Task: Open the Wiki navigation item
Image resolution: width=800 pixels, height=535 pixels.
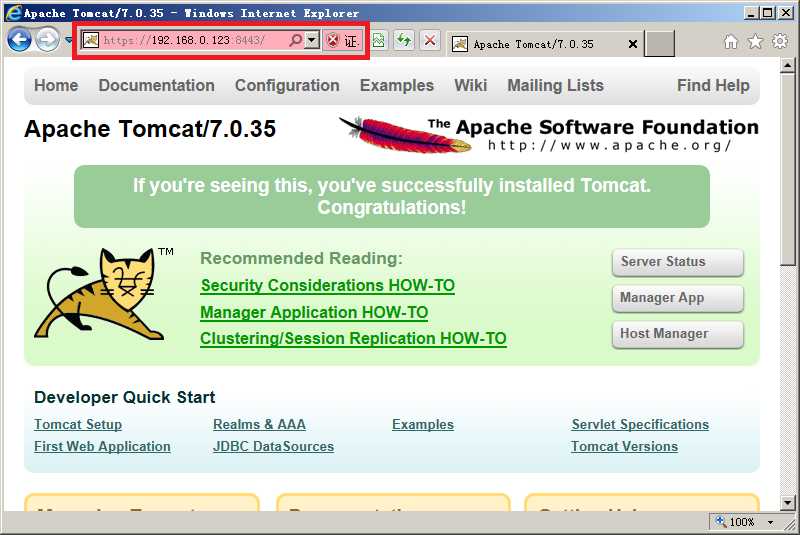Action: click(x=471, y=85)
